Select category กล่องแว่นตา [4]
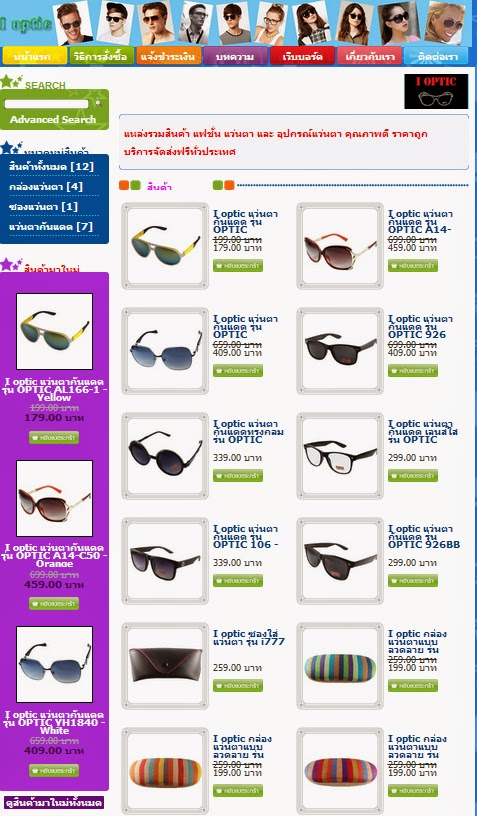The height and width of the screenshot is (816, 477). click(46, 187)
